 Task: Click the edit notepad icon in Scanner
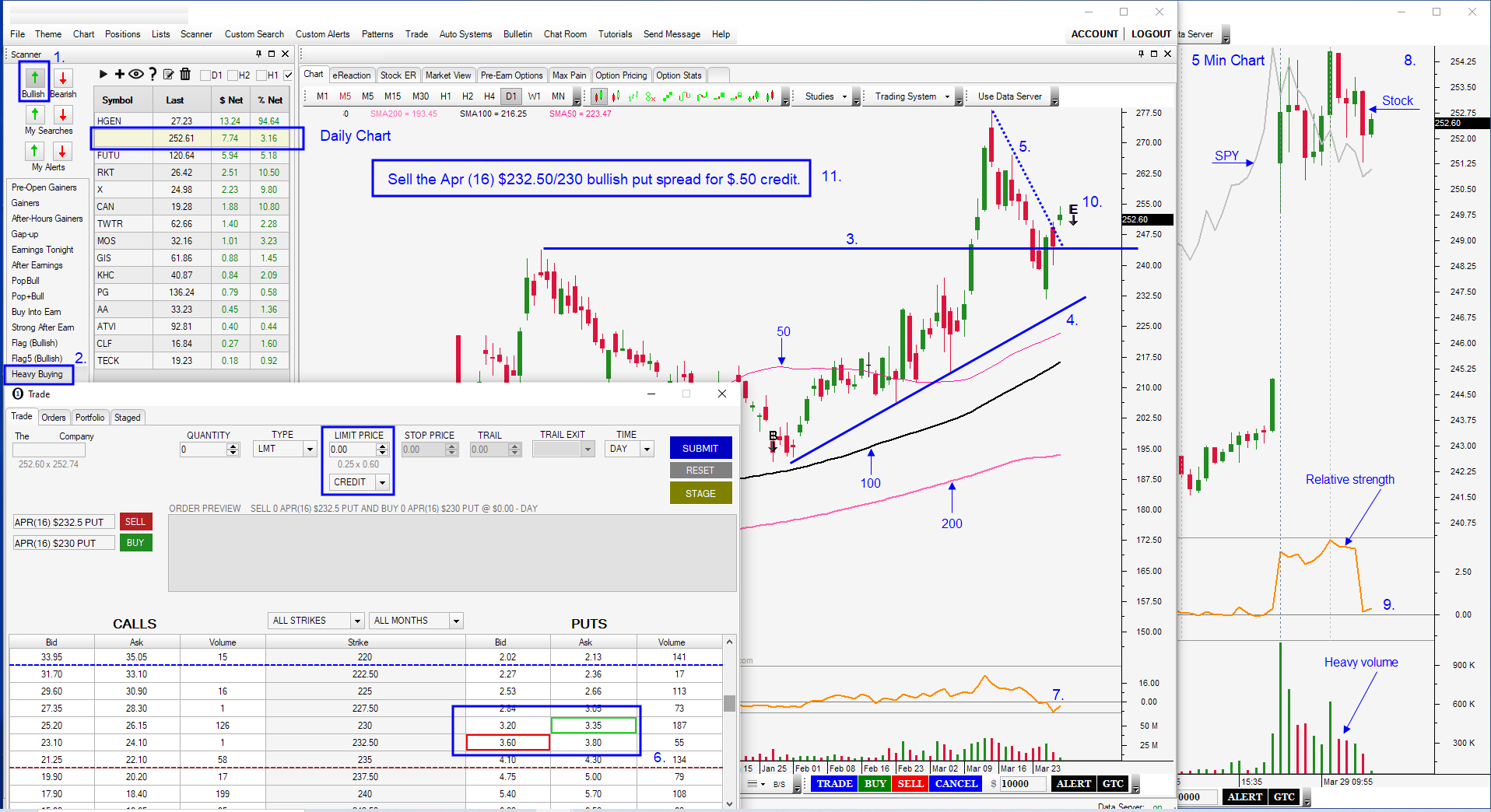[x=168, y=74]
